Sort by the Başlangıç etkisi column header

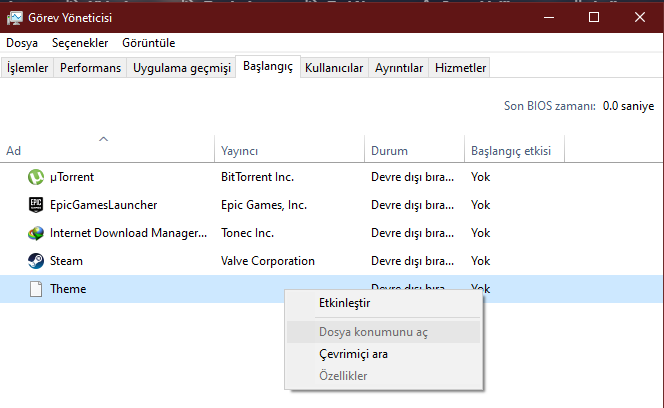514,151
